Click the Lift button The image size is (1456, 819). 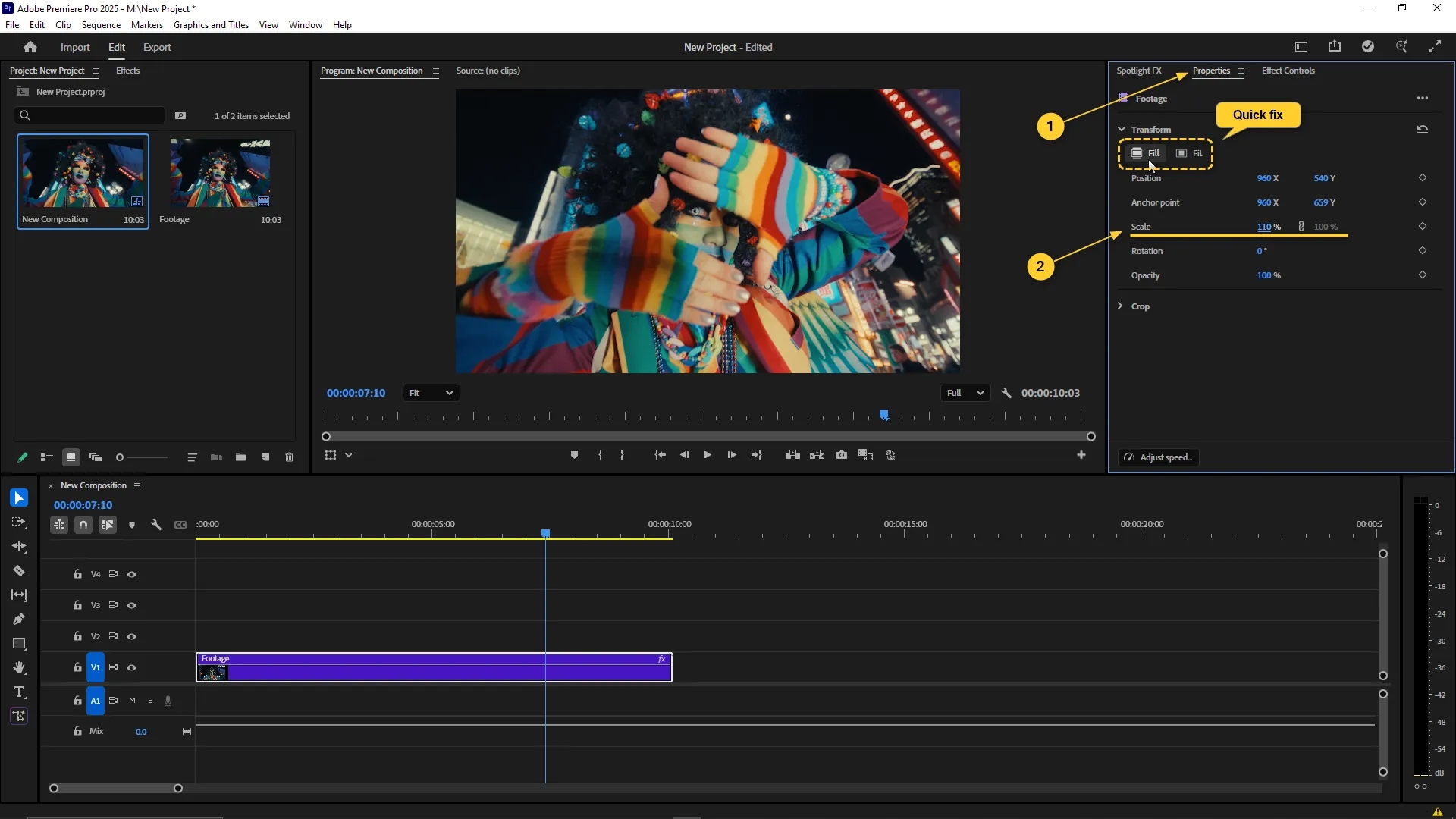pyautogui.click(x=792, y=455)
